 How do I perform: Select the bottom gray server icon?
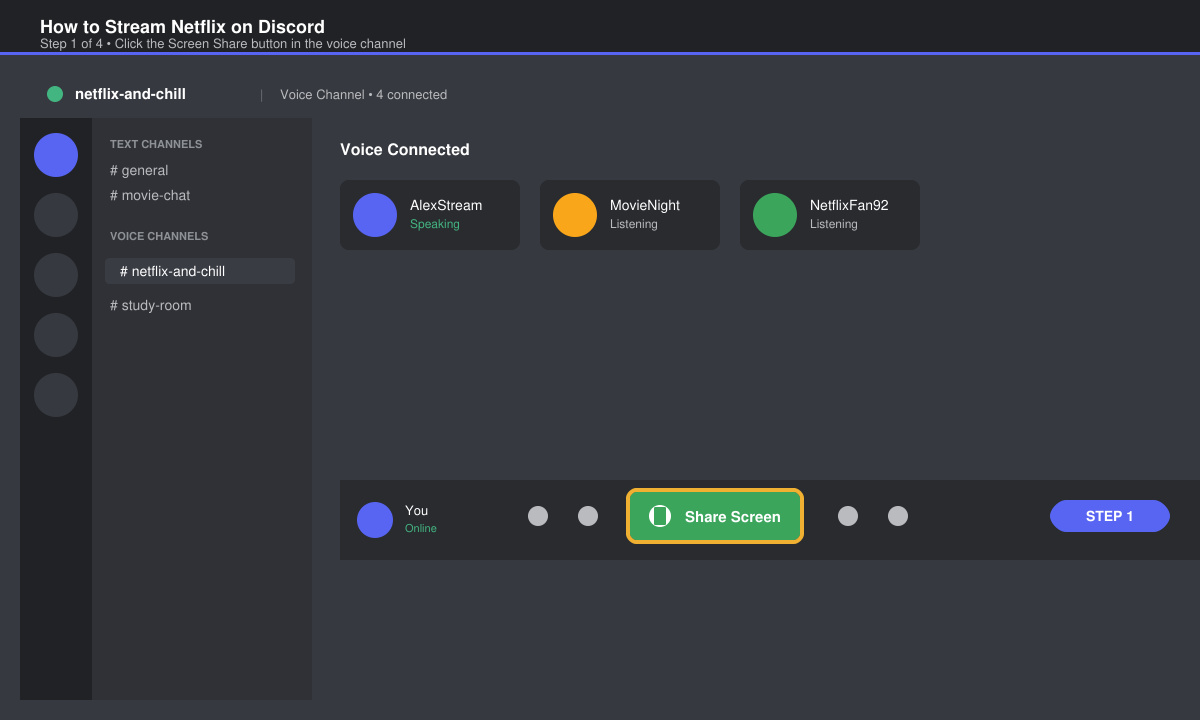click(56, 395)
